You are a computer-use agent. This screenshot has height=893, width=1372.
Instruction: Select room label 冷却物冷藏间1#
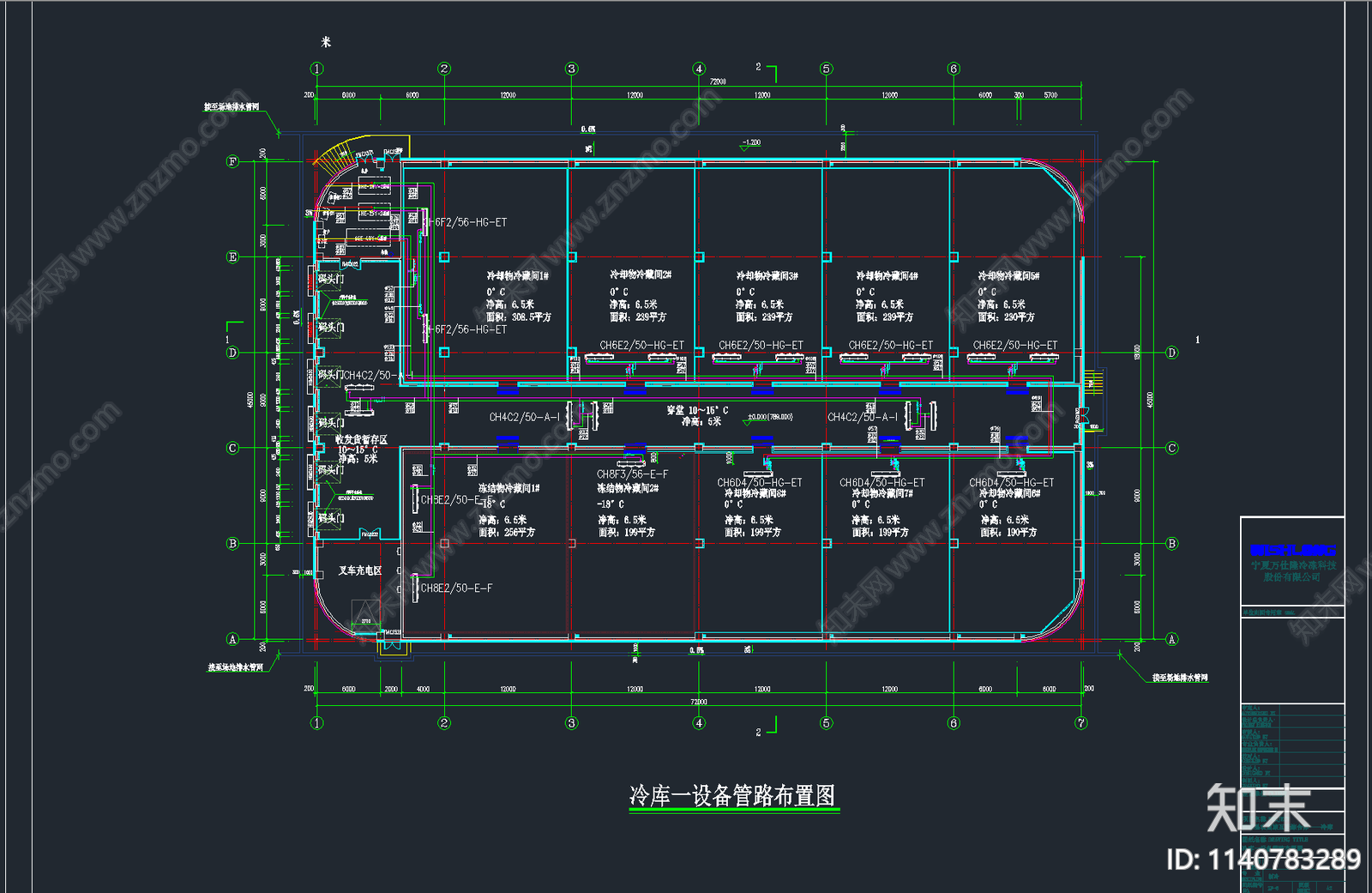point(518,276)
